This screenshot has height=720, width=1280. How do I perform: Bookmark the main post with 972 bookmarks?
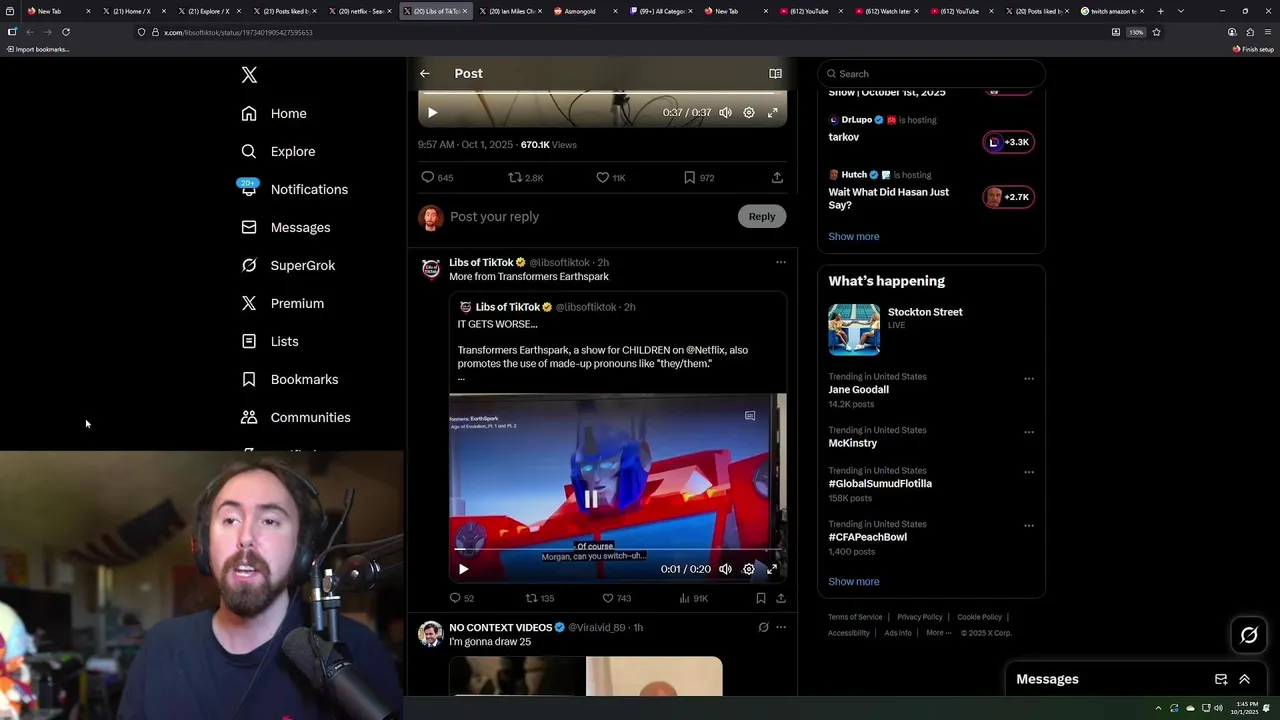(698, 178)
